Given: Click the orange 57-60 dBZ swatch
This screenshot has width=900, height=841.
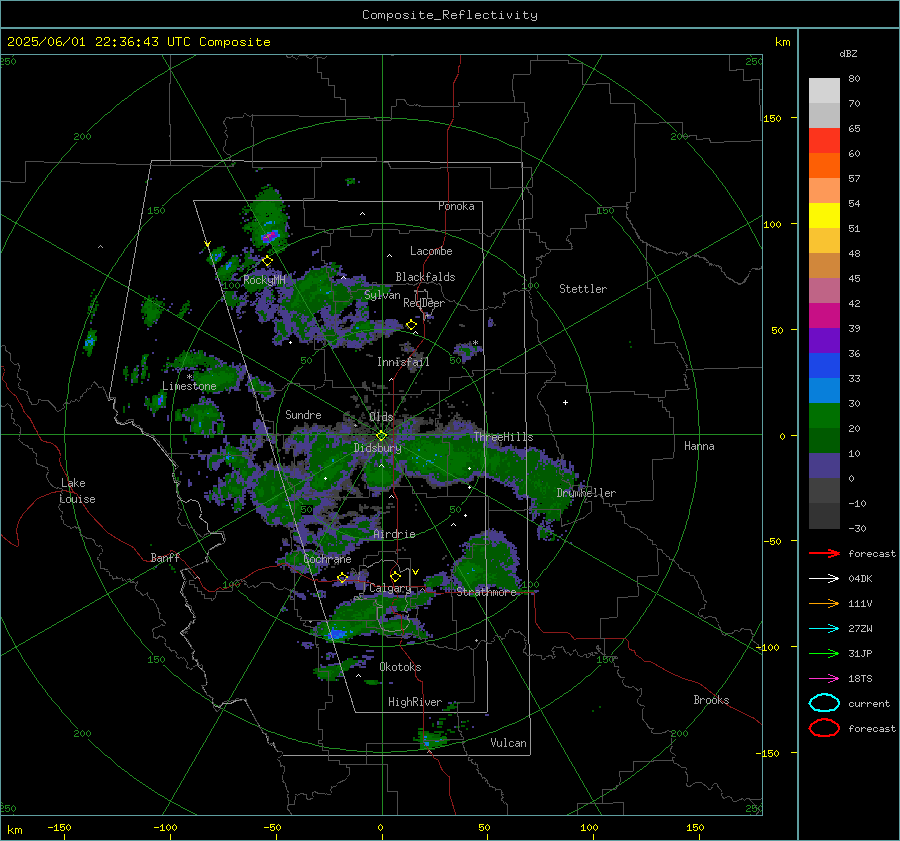Looking at the screenshot, I should coord(824,166).
